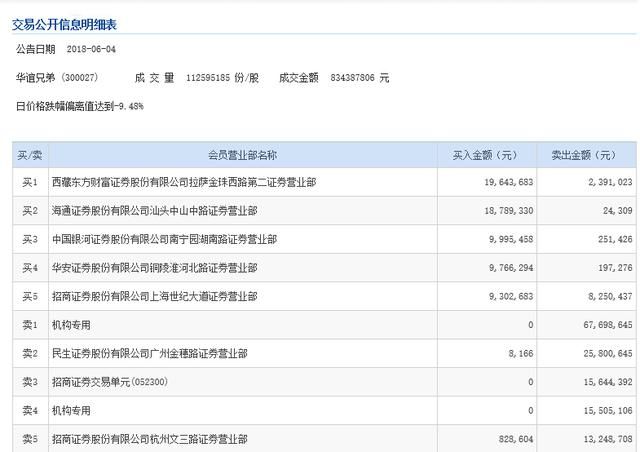
Task: Click sell amount 15,644,392
Action: tap(608, 382)
